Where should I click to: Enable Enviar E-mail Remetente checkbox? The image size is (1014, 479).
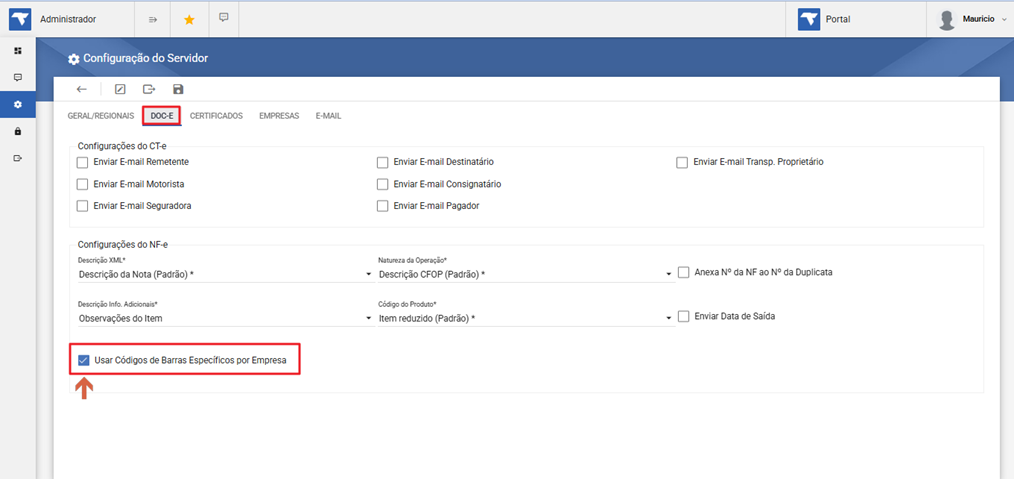(82, 162)
